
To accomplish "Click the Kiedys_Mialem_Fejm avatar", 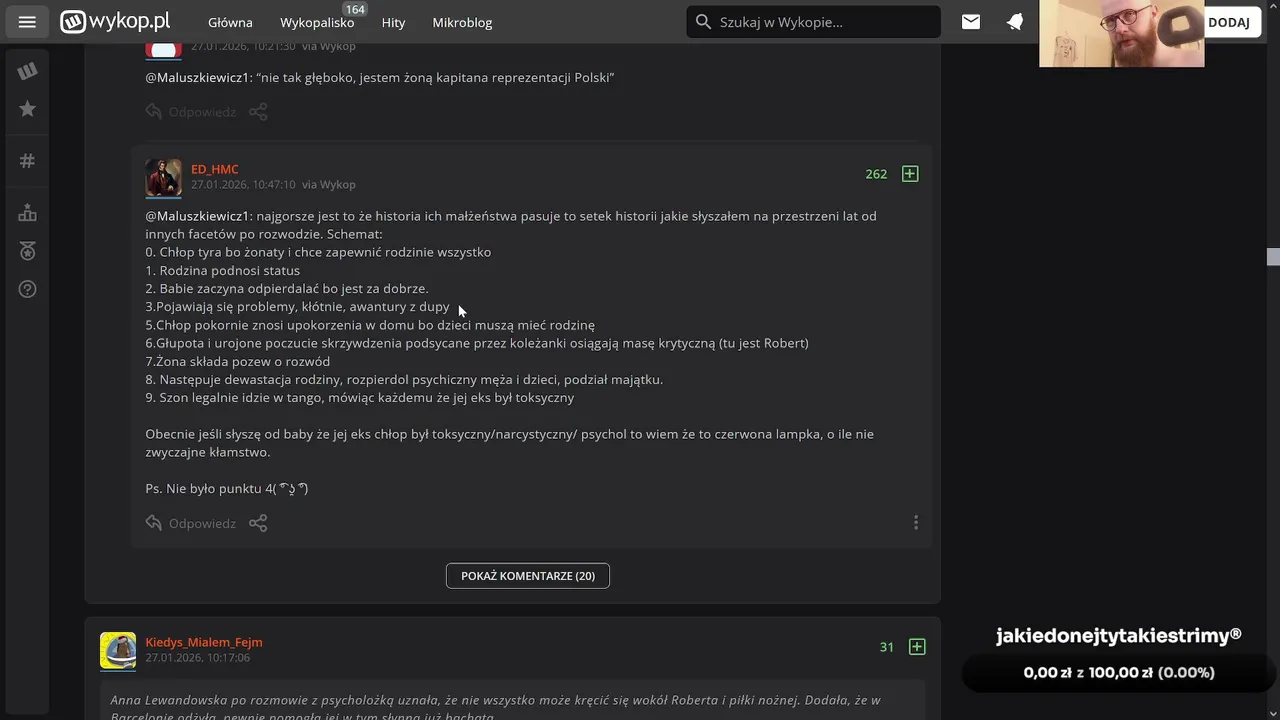I will click(118, 650).
